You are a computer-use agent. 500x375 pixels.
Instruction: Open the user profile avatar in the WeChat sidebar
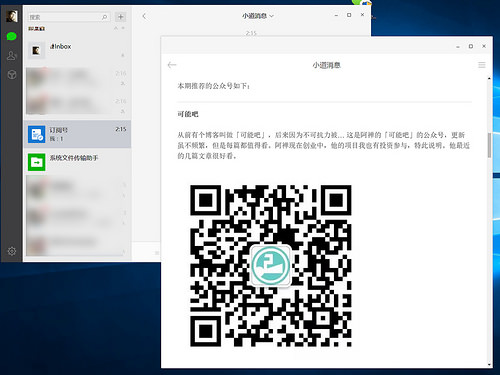[12, 16]
